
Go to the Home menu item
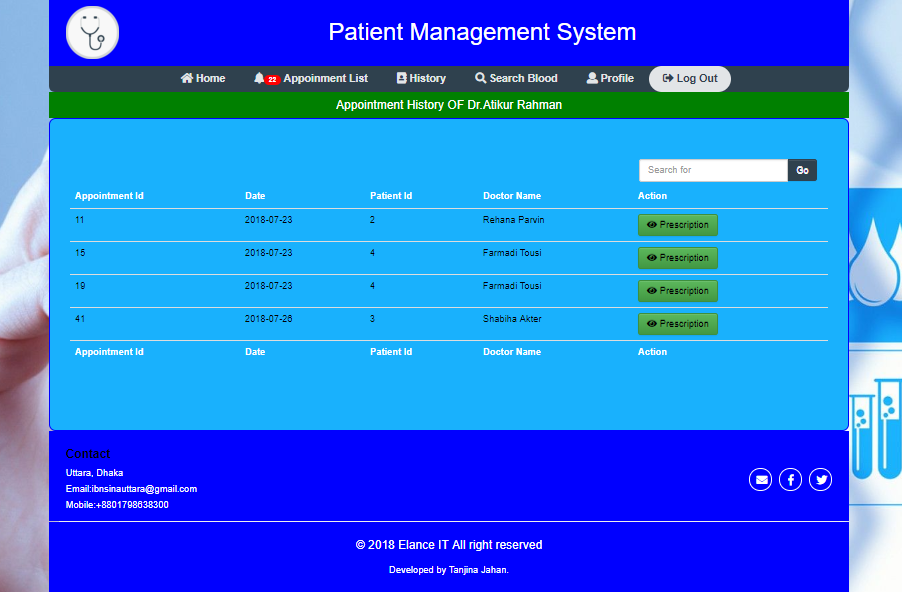click(202, 78)
